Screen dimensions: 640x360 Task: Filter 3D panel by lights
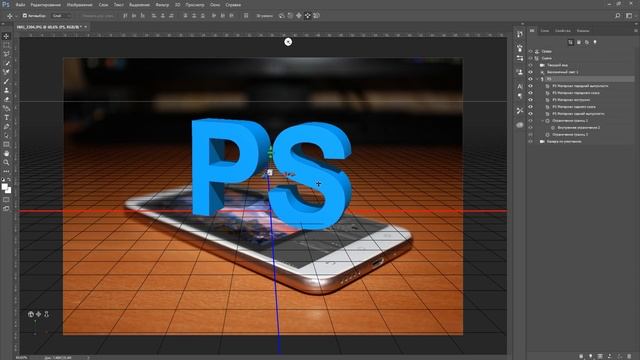pos(595,42)
